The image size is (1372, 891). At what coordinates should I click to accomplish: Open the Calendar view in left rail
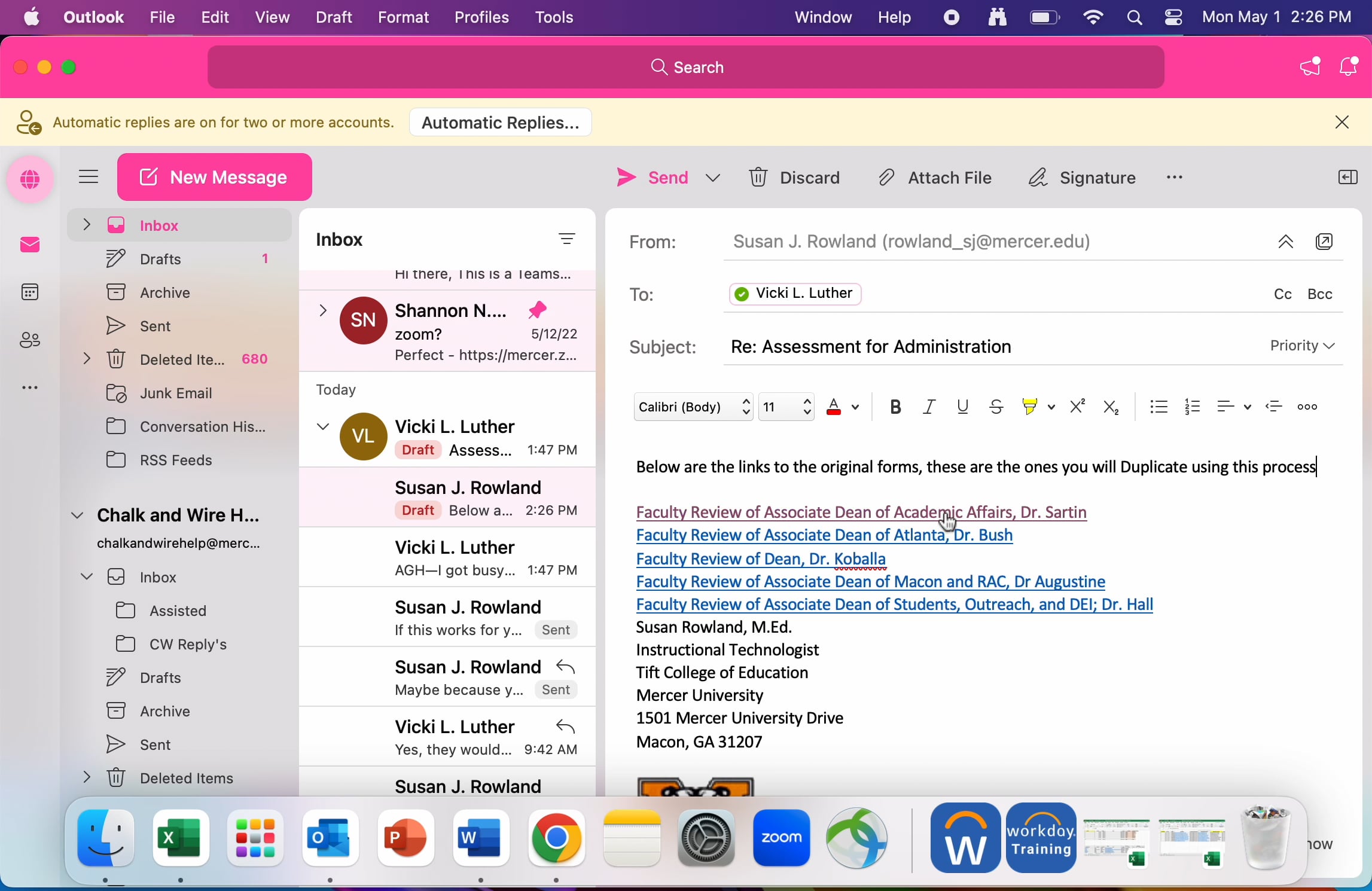pyautogui.click(x=30, y=292)
